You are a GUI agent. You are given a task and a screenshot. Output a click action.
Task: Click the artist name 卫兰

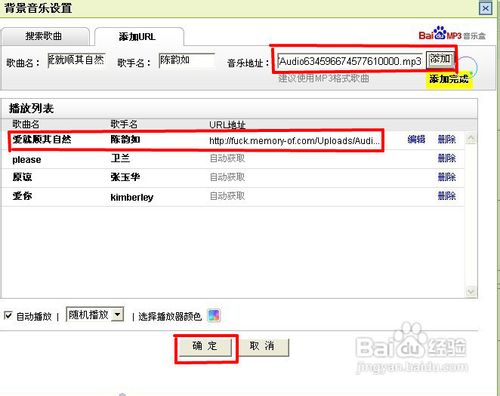(x=120, y=158)
